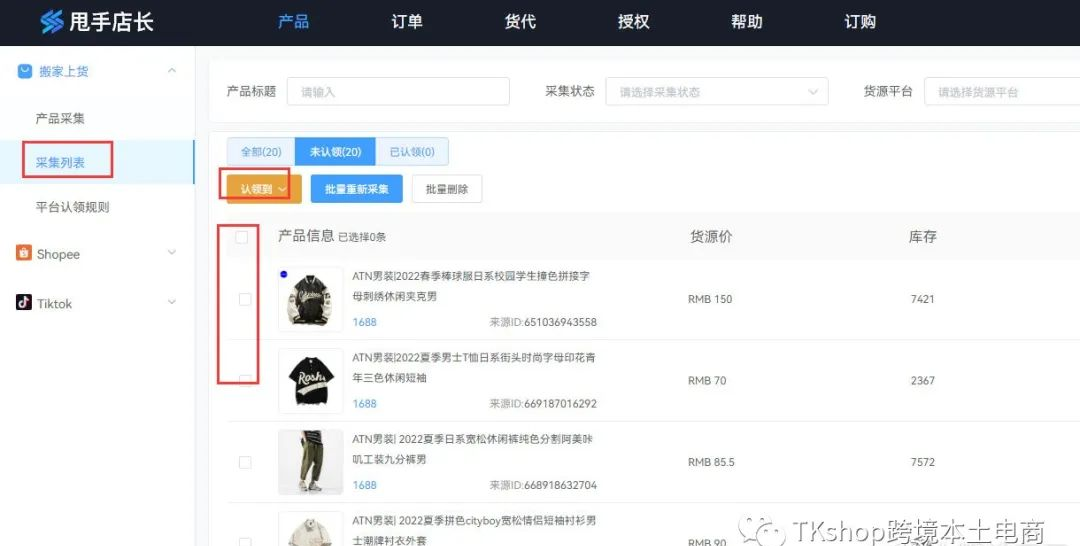Click the 批量重新采集 button

[x=357, y=189]
